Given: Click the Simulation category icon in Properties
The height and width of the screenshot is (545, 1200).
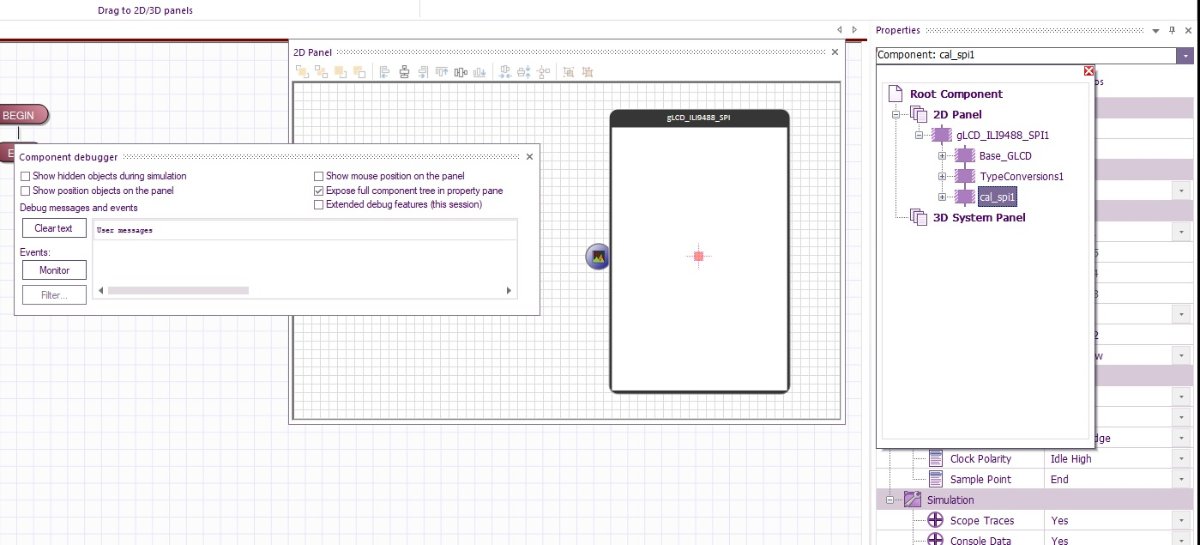Looking at the screenshot, I should (912, 500).
